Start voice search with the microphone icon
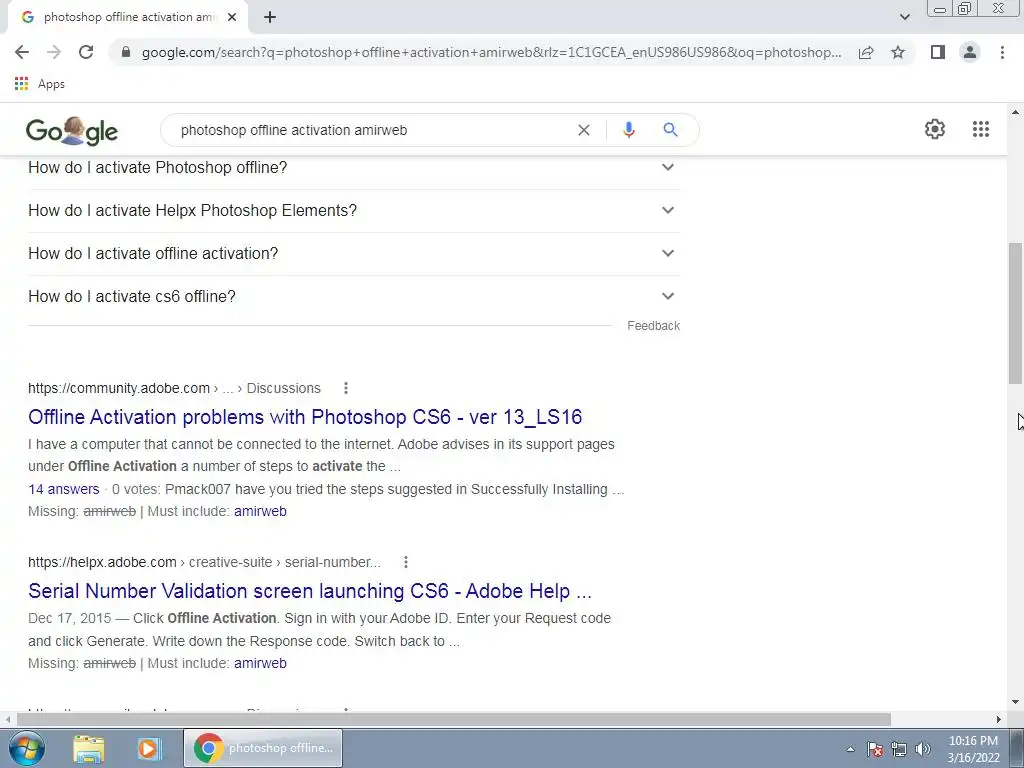 click(x=628, y=130)
